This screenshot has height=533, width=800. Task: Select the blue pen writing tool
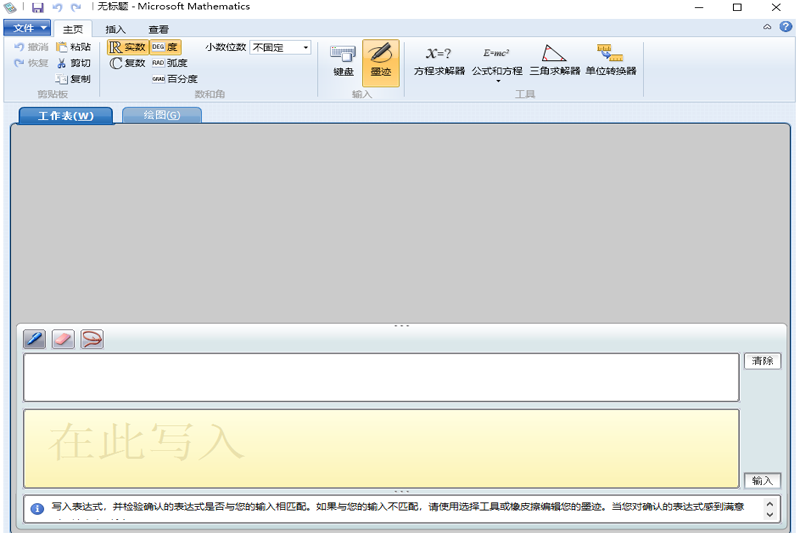tap(35, 339)
